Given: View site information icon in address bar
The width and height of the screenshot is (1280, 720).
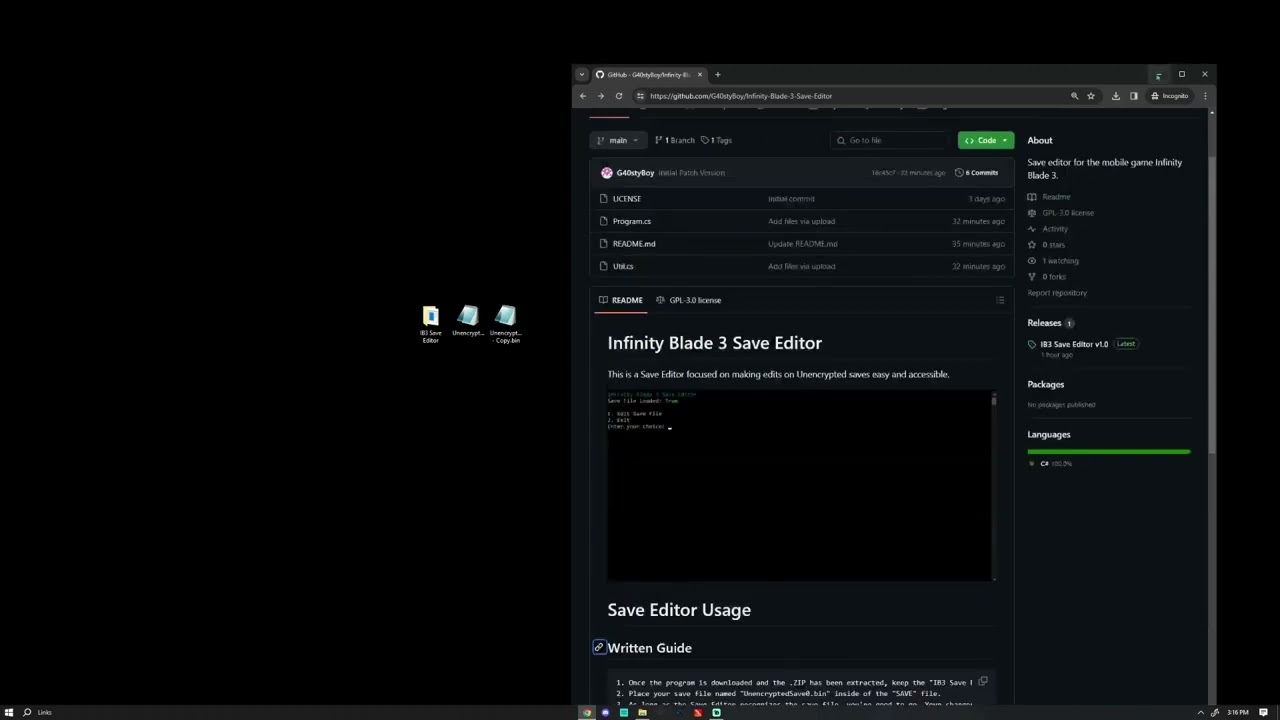Looking at the screenshot, I should point(640,96).
